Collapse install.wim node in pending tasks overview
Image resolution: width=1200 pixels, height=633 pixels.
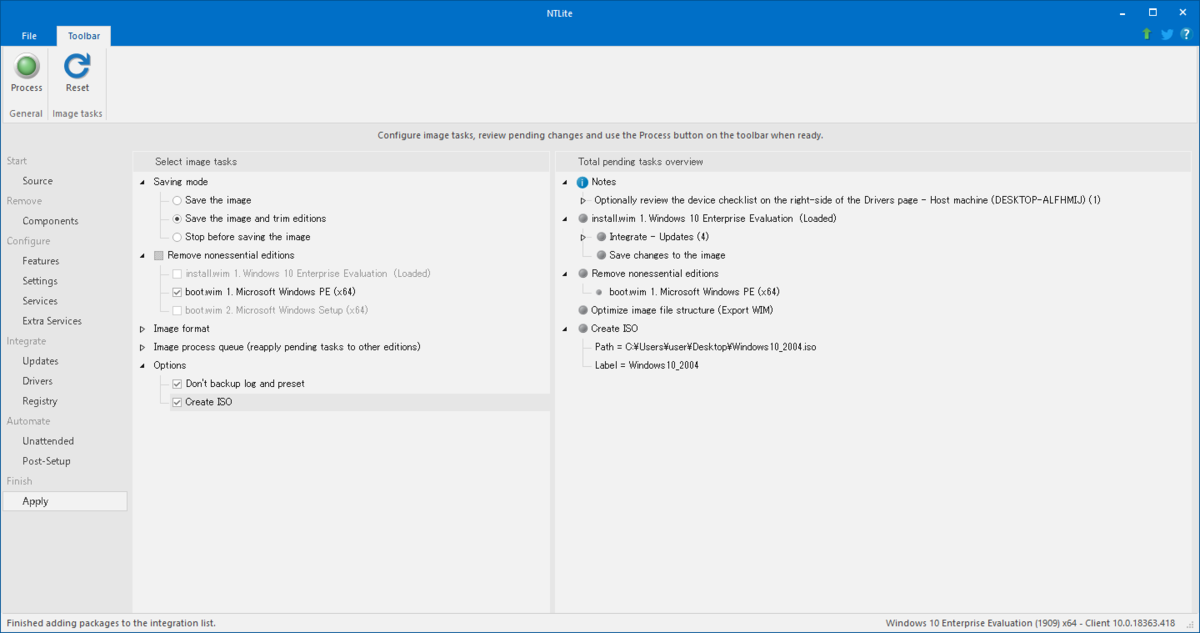[566, 218]
